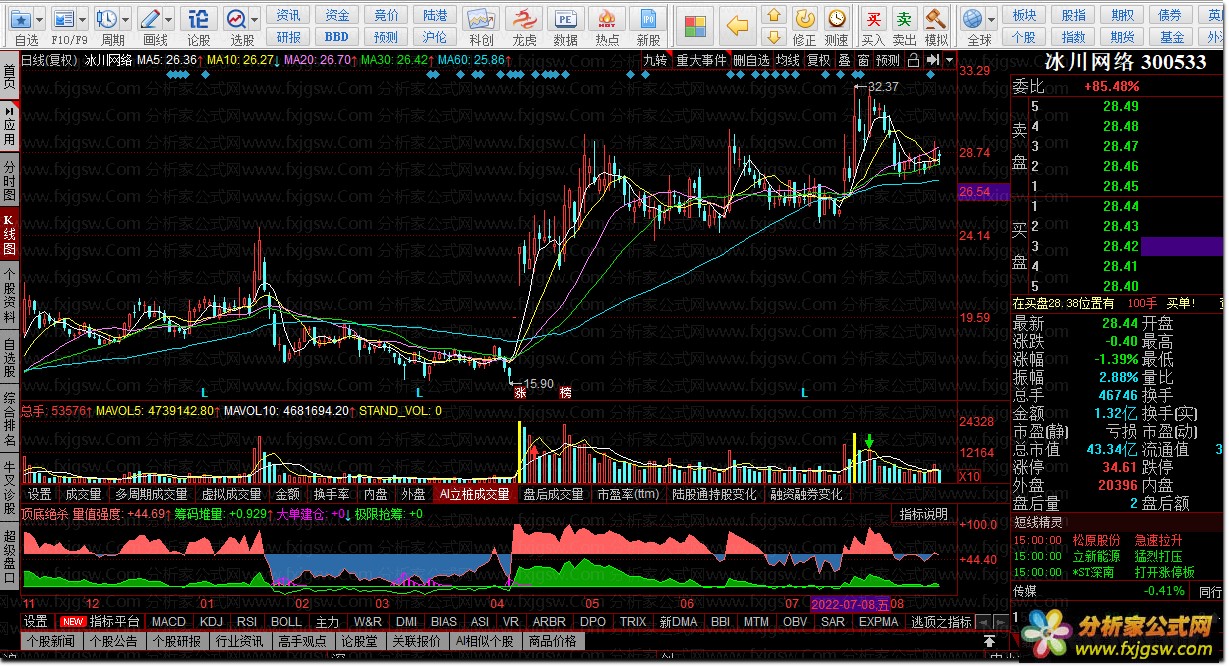Click the BBD button

337,37
